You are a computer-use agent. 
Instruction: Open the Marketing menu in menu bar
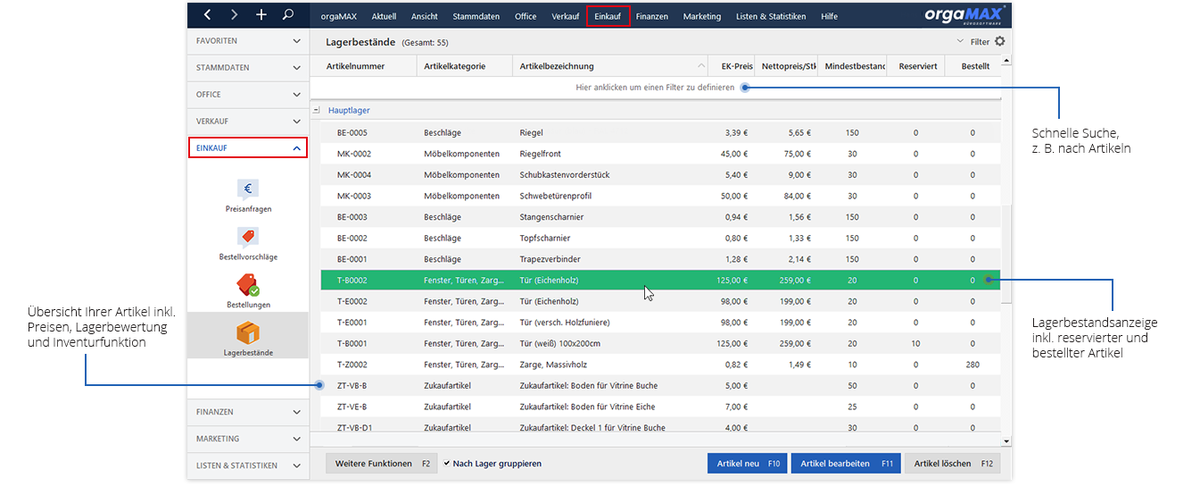coord(702,16)
